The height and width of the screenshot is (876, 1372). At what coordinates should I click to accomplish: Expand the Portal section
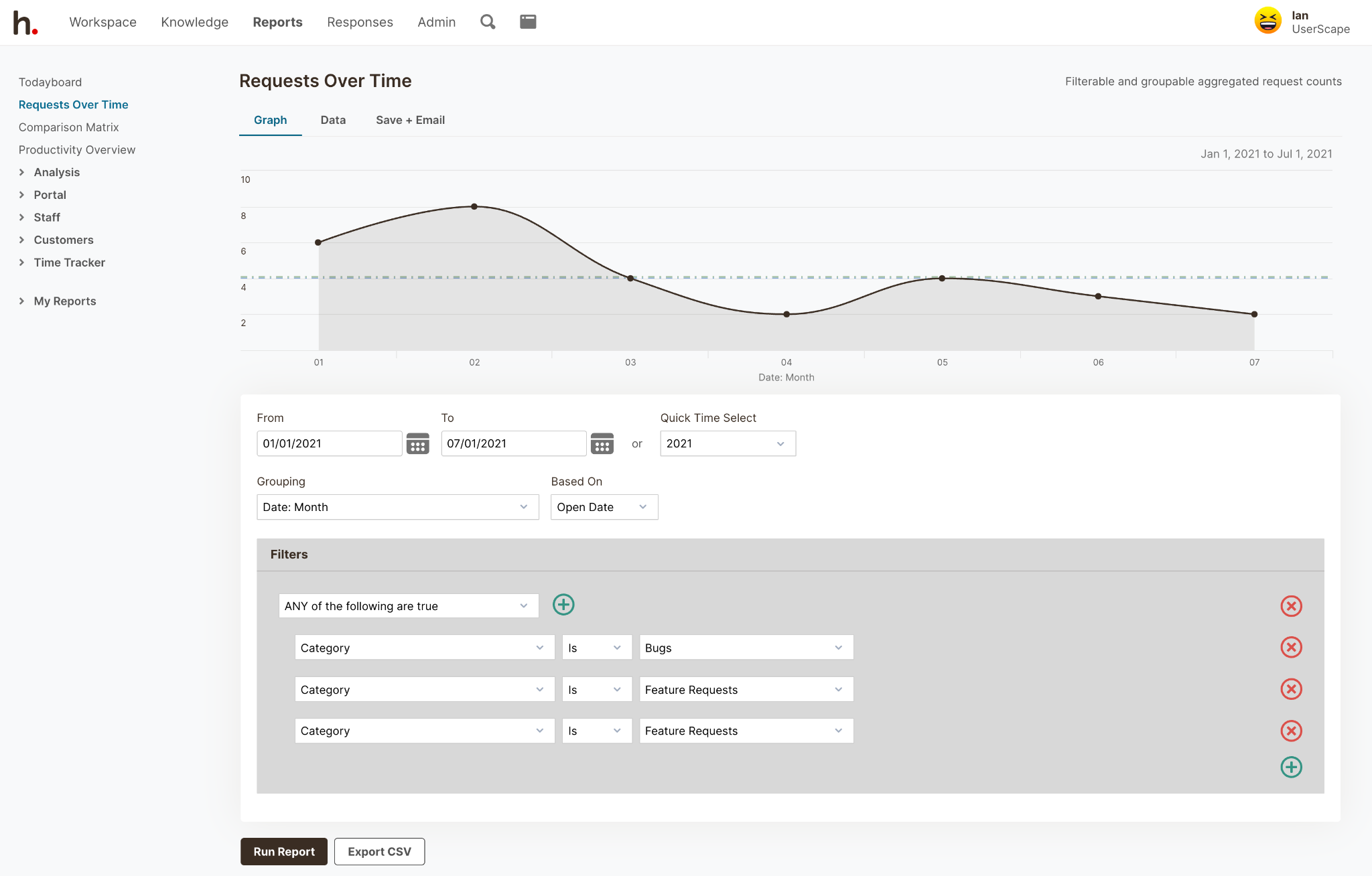point(43,195)
